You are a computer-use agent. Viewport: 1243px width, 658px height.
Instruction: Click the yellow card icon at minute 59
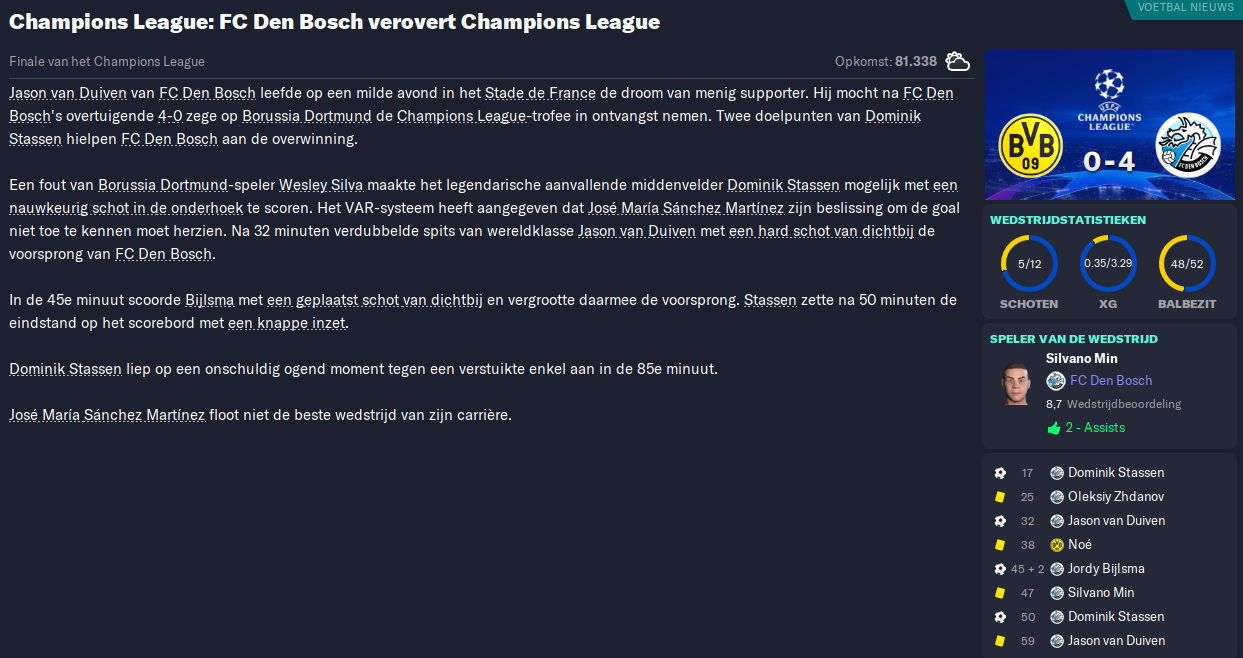pyautogui.click(x=1000, y=641)
